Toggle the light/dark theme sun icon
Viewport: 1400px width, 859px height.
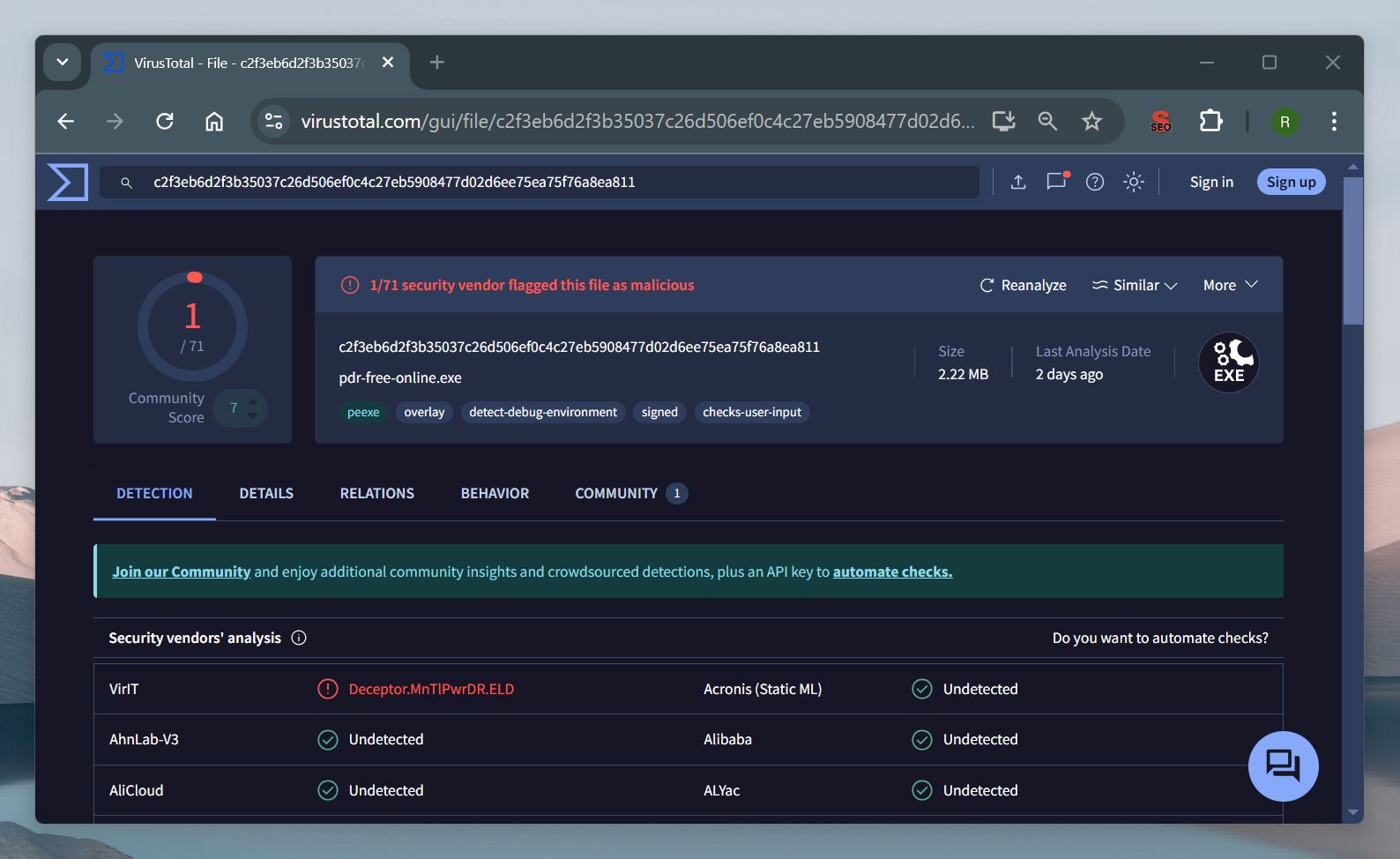click(x=1134, y=182)
